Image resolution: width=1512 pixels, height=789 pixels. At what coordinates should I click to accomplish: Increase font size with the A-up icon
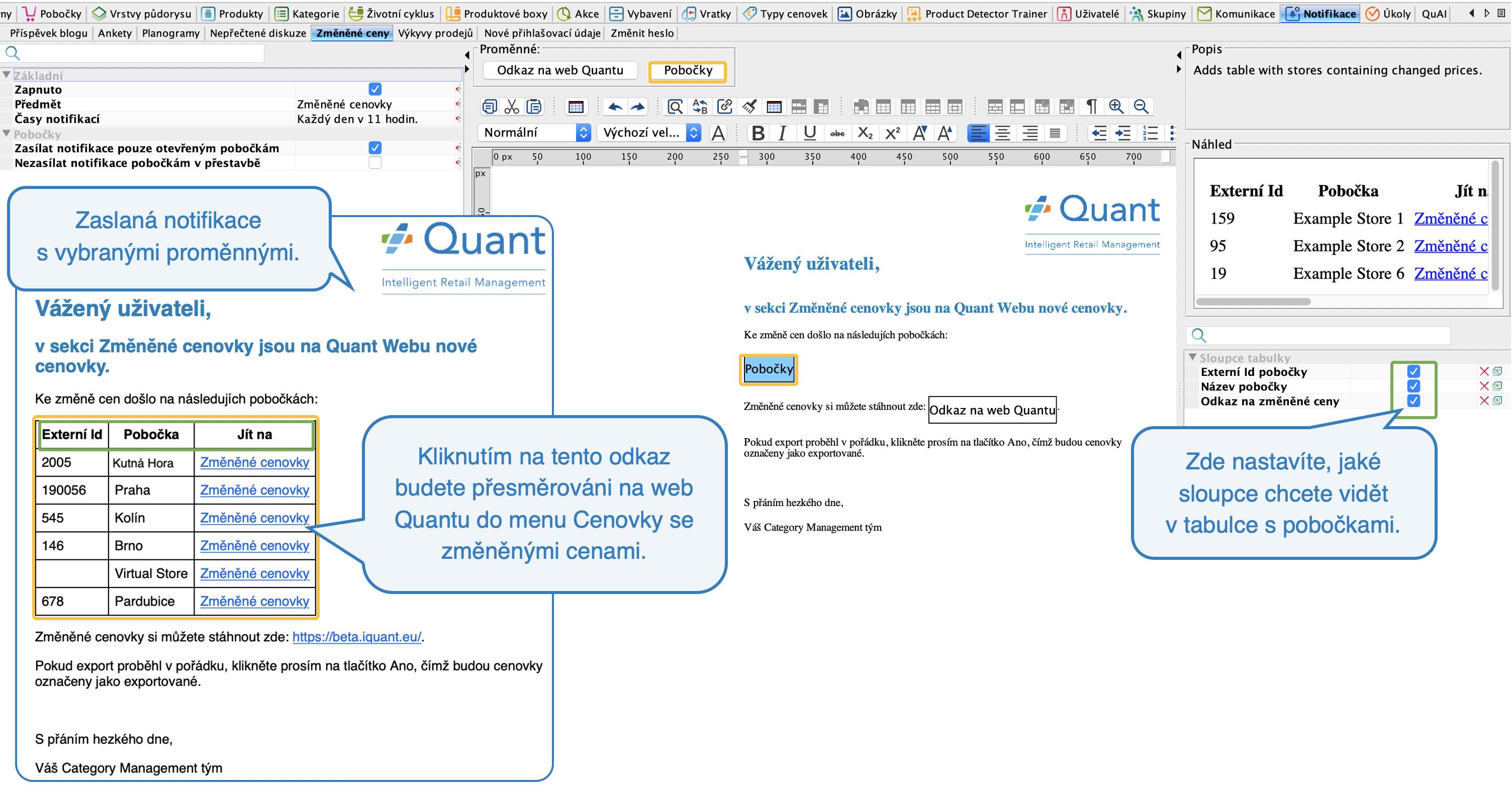click(944, 133)
